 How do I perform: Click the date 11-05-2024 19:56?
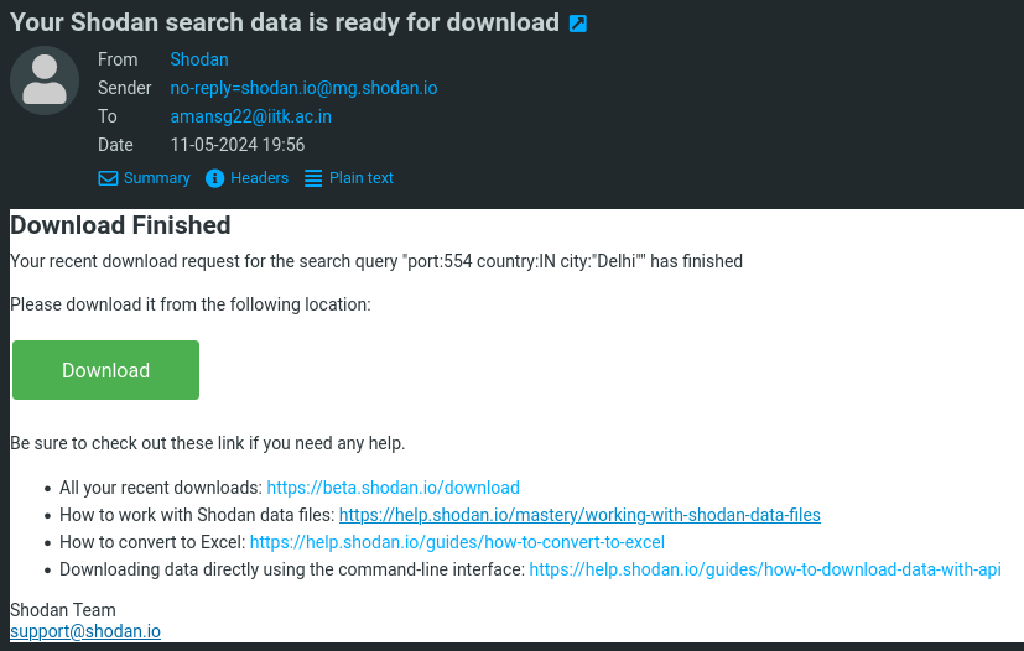237,145
